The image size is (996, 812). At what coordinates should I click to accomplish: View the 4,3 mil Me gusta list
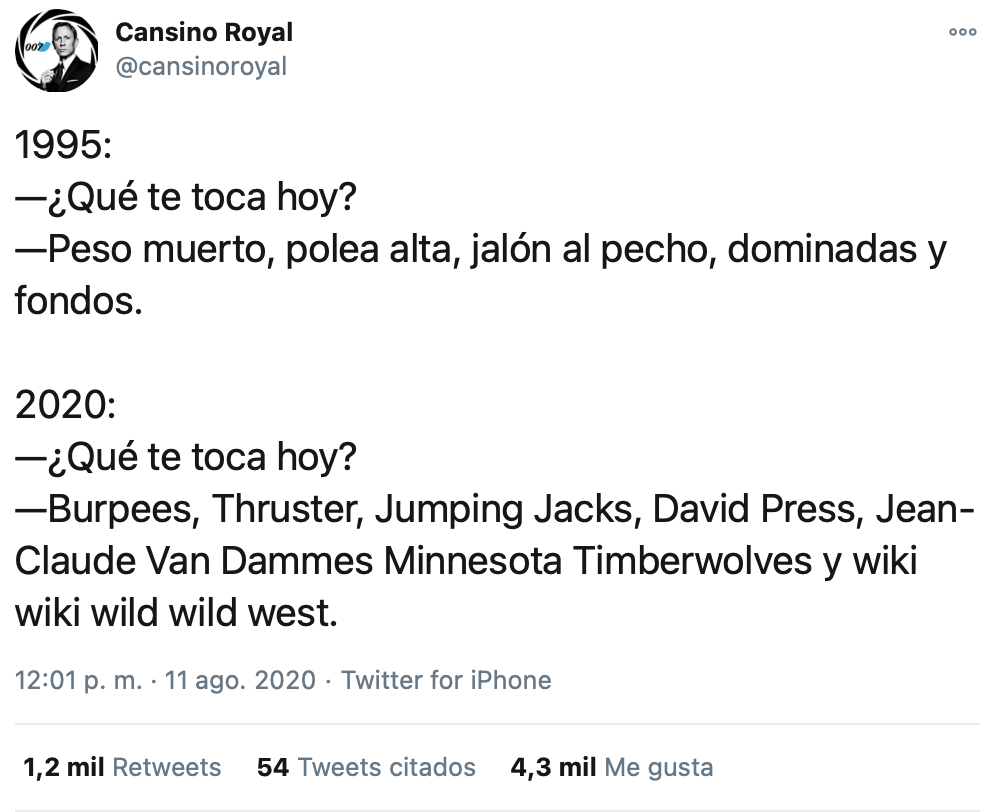click(x=612, y=767)
